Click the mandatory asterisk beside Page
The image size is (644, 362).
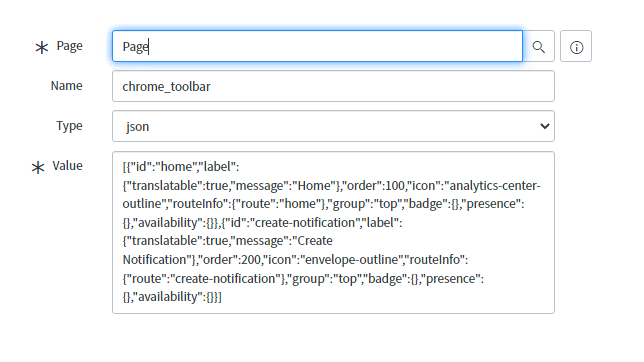pyautogui.click(x=41, y=47)
